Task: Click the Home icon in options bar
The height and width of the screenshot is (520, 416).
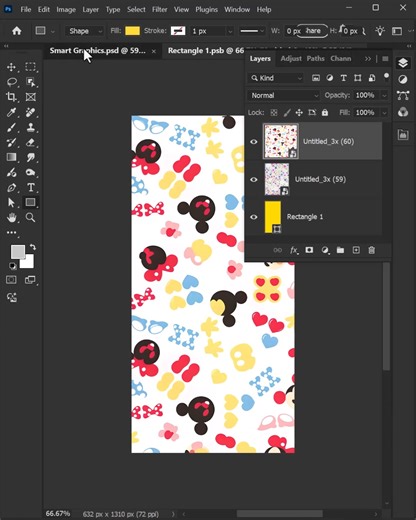Action: (x=16, y=31)
